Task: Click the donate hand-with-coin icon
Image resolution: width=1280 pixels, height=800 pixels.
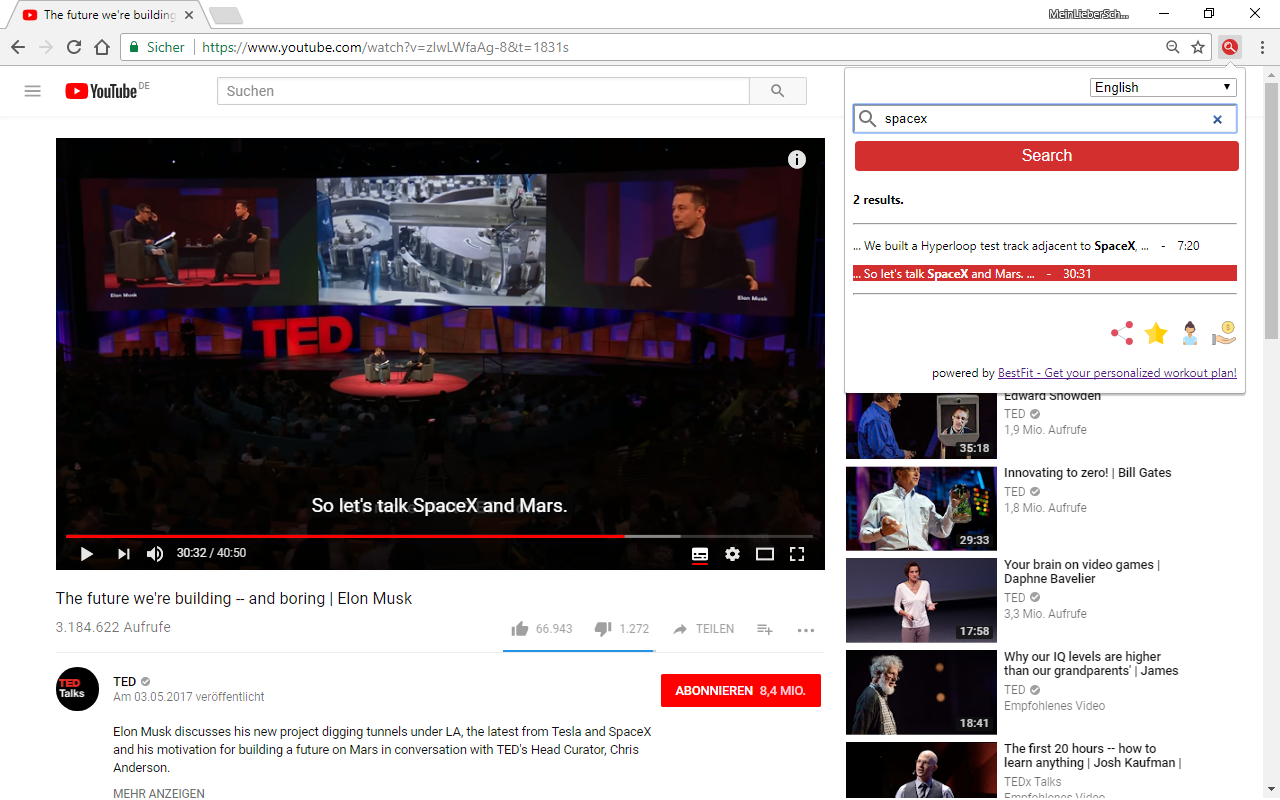Action: click(x=1224, y=333)
